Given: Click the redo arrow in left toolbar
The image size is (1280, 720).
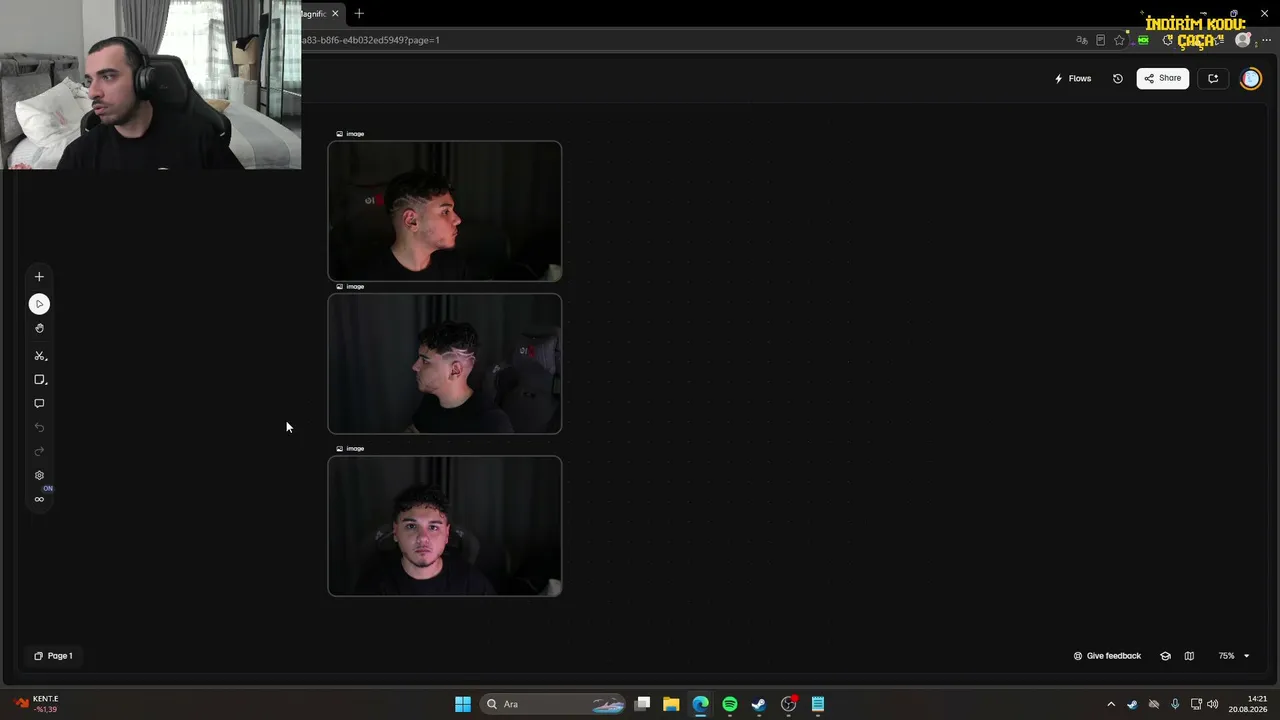Looking at the screenshot, I should [39, 452].
